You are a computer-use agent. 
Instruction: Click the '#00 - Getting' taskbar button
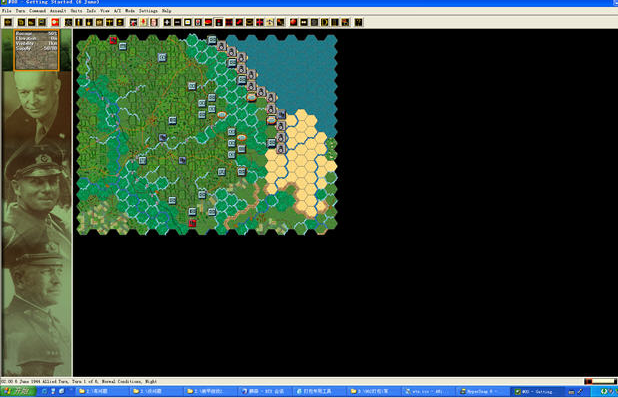538,391
